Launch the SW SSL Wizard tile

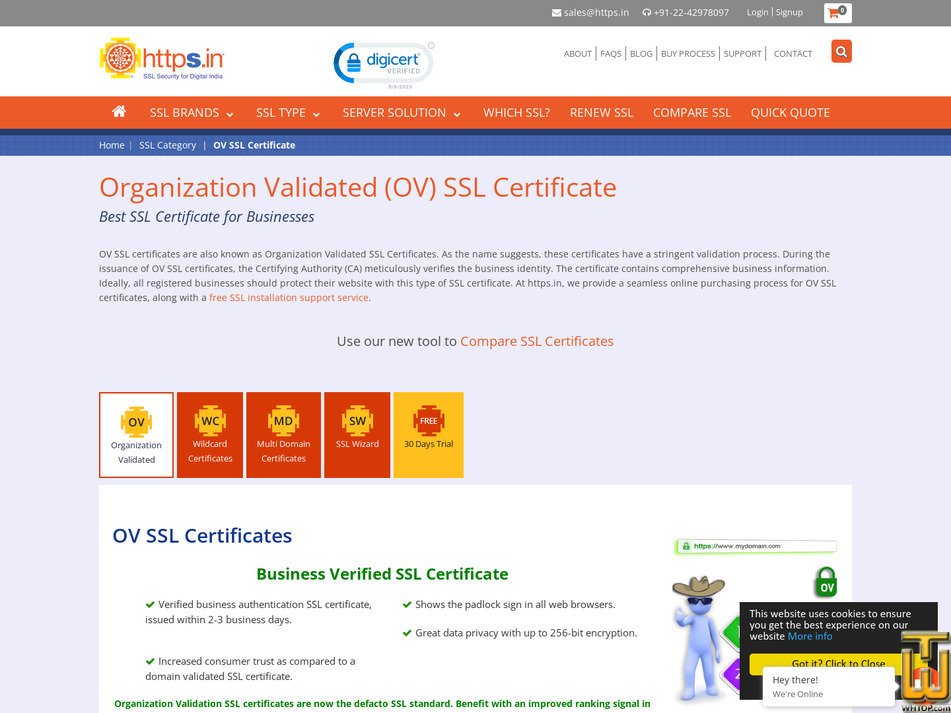coord(357,433)
